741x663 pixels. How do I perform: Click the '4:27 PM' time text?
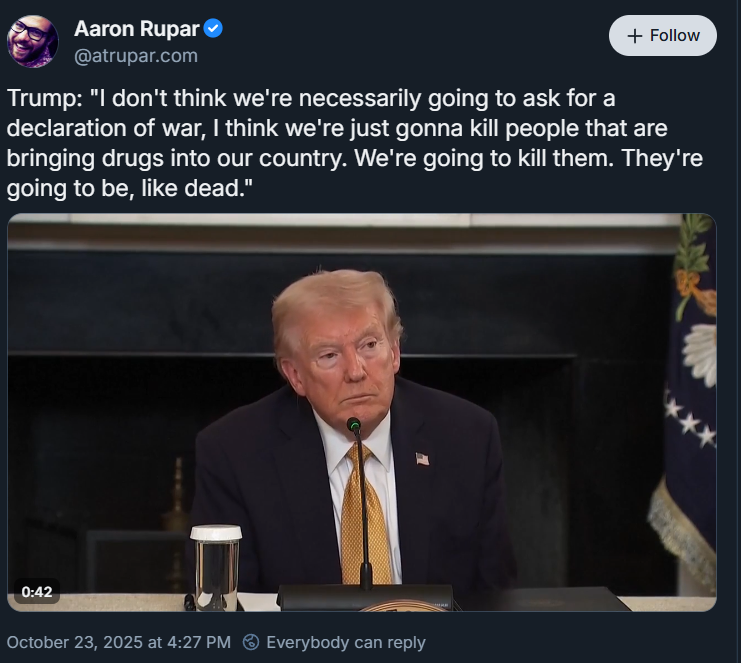[x=199, y=642]
